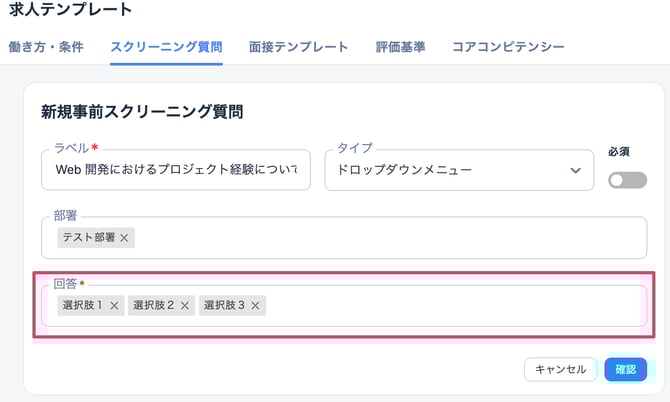Screen dimensions: 670x402
Task: Go to the 評価基準 tab
Action: pyautogui.click(x=400, y=47)
